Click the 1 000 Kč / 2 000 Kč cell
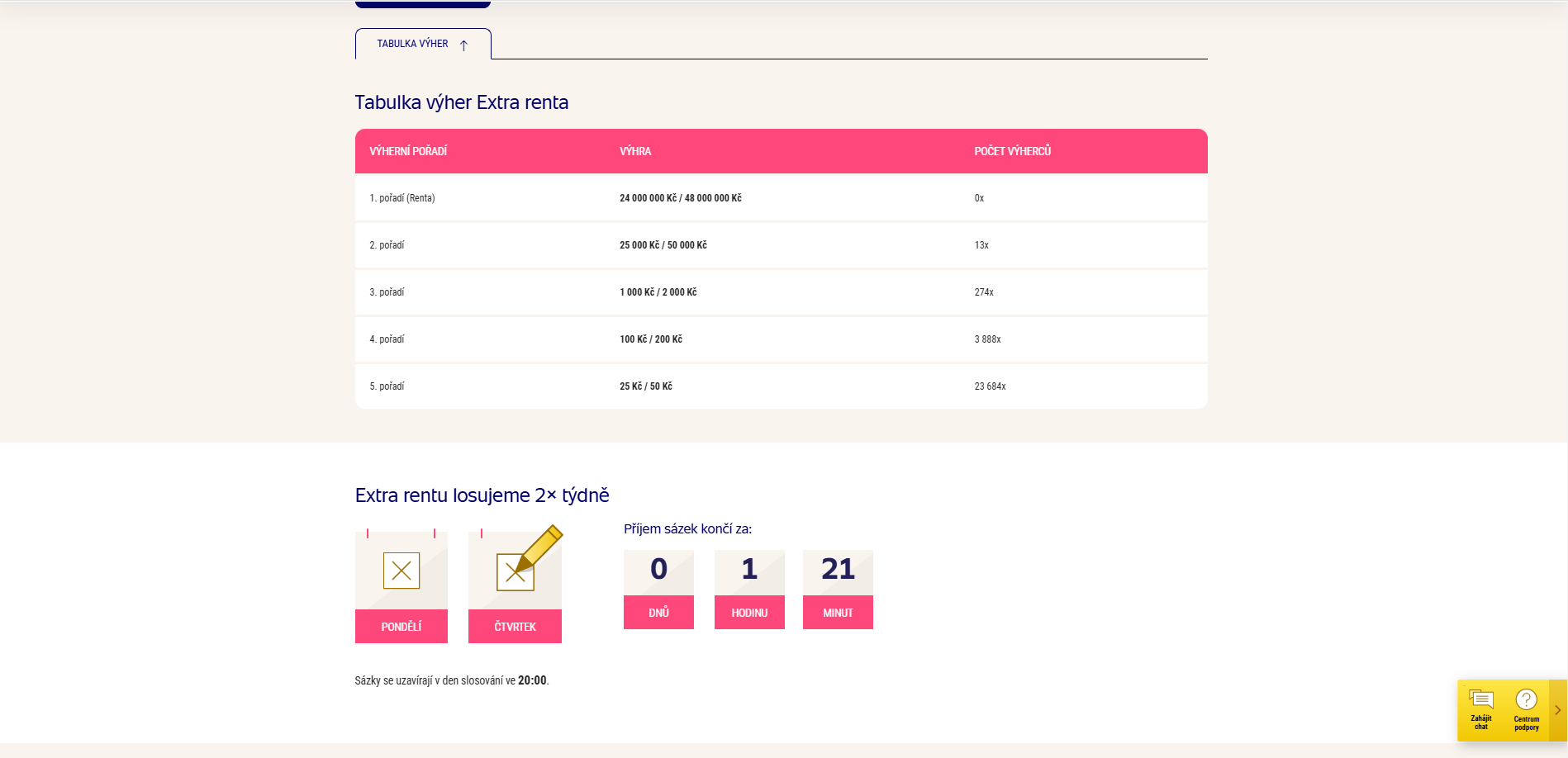 (x=658, y=292)
